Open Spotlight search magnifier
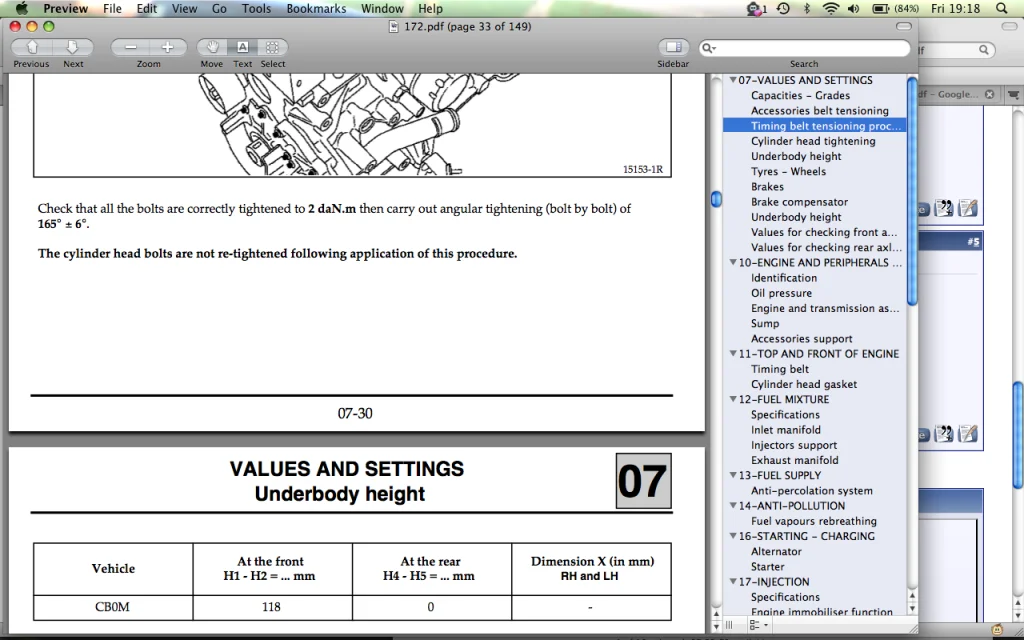Screen dimensions: 1024x640 [x=1002, y=8]
